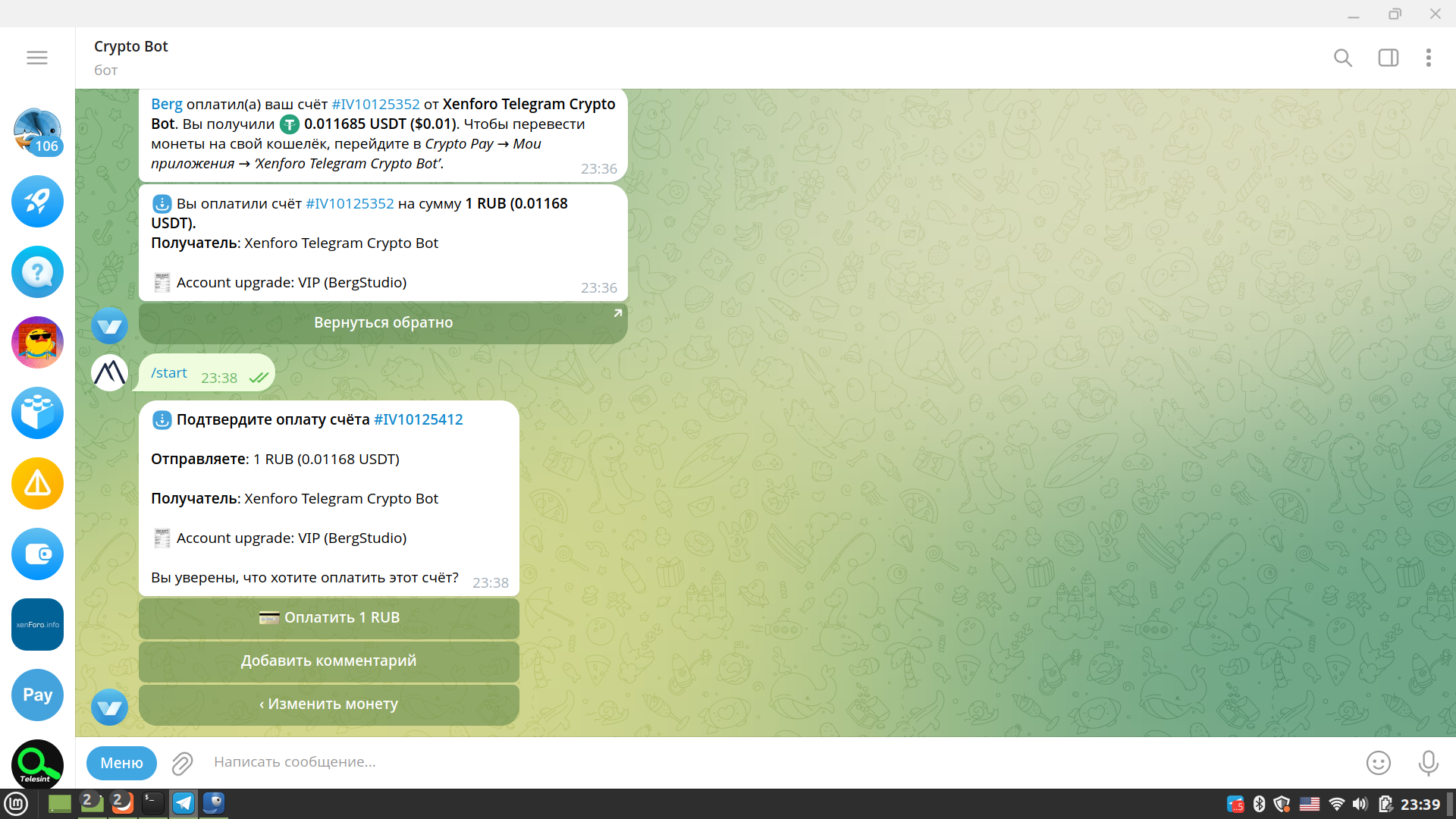Click the attach file paperclip icon

[x=182, y=763]
